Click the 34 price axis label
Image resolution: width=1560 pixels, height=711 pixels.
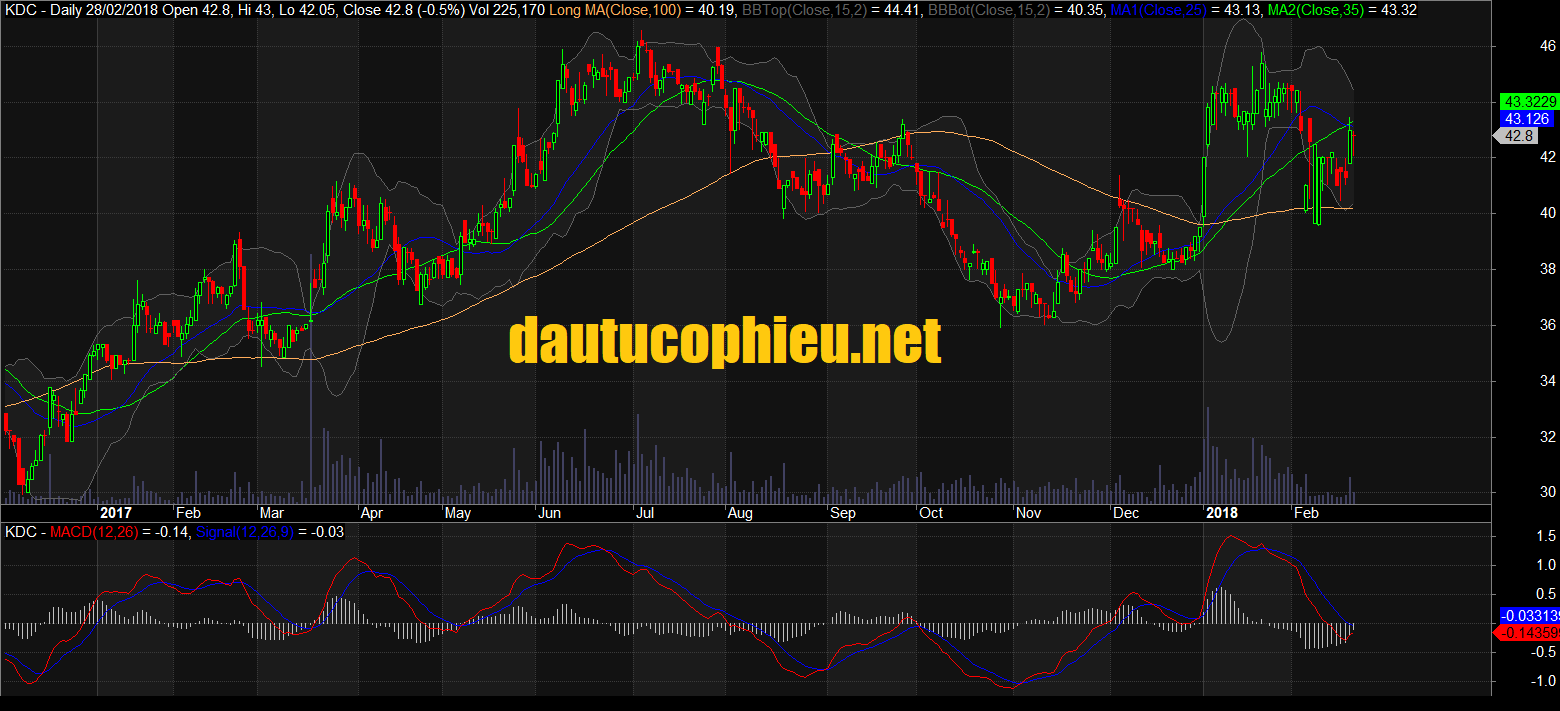1547,381
